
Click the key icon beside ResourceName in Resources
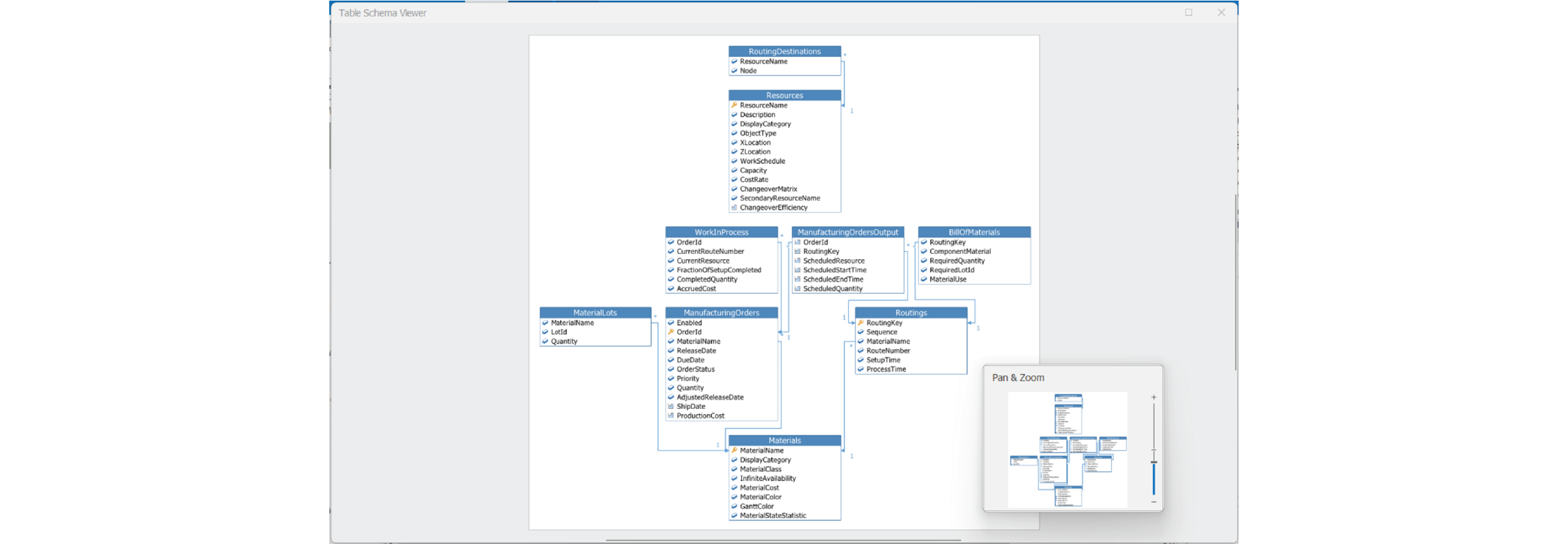pyautogui.click(x=734, y=105)
